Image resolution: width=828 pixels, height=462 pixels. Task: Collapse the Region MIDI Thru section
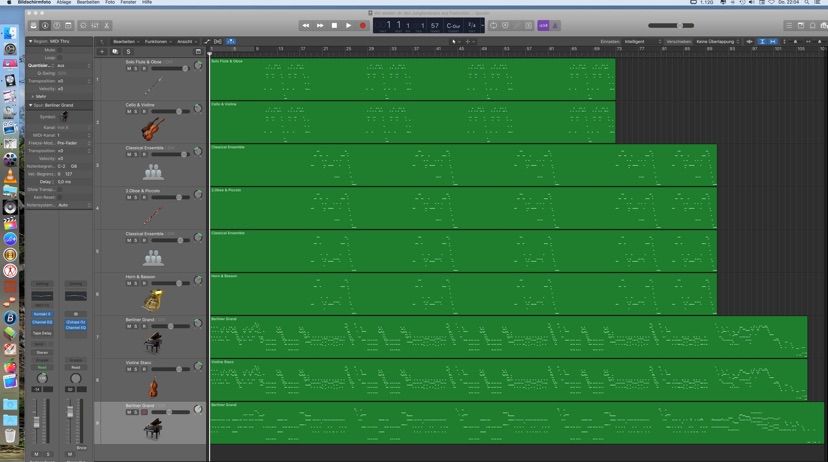tap(31, 41)
